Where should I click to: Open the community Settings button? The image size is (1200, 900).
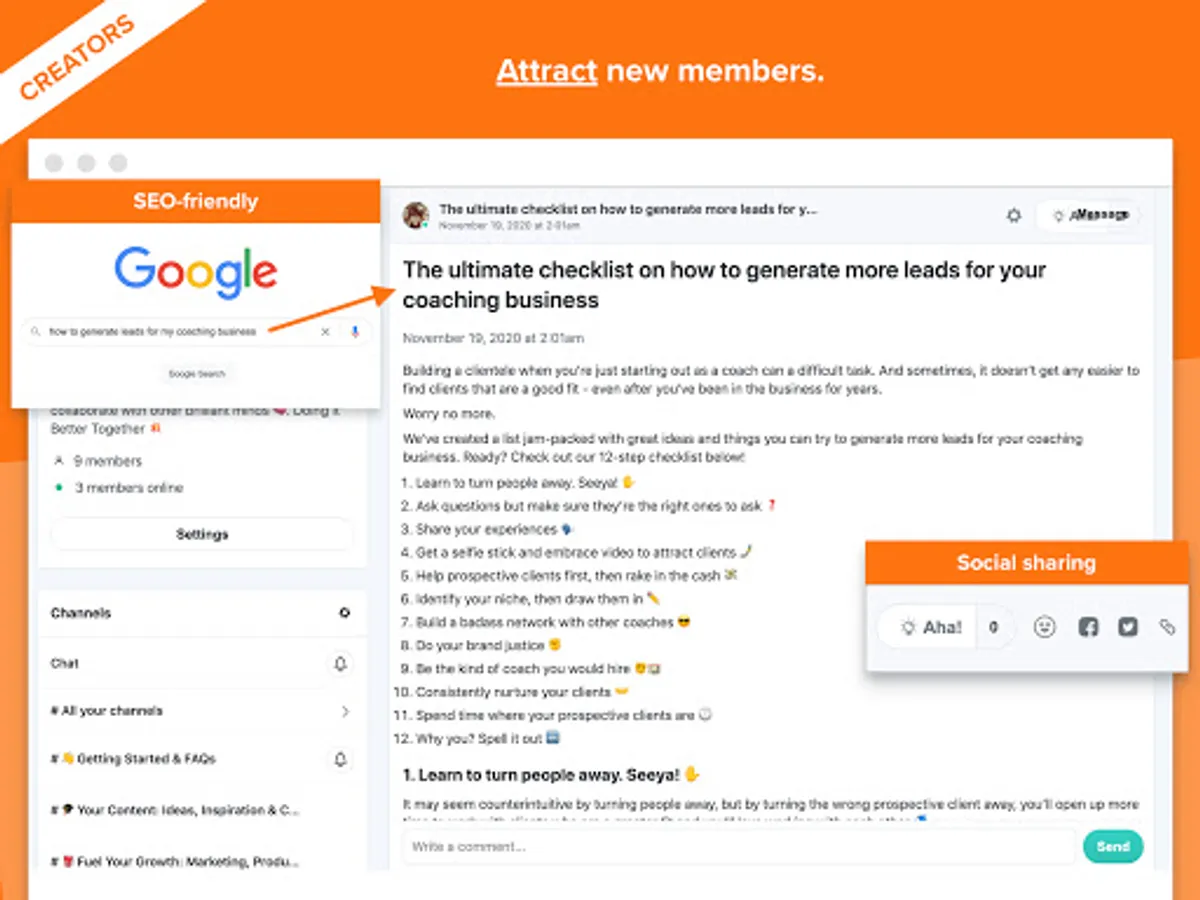202,534
